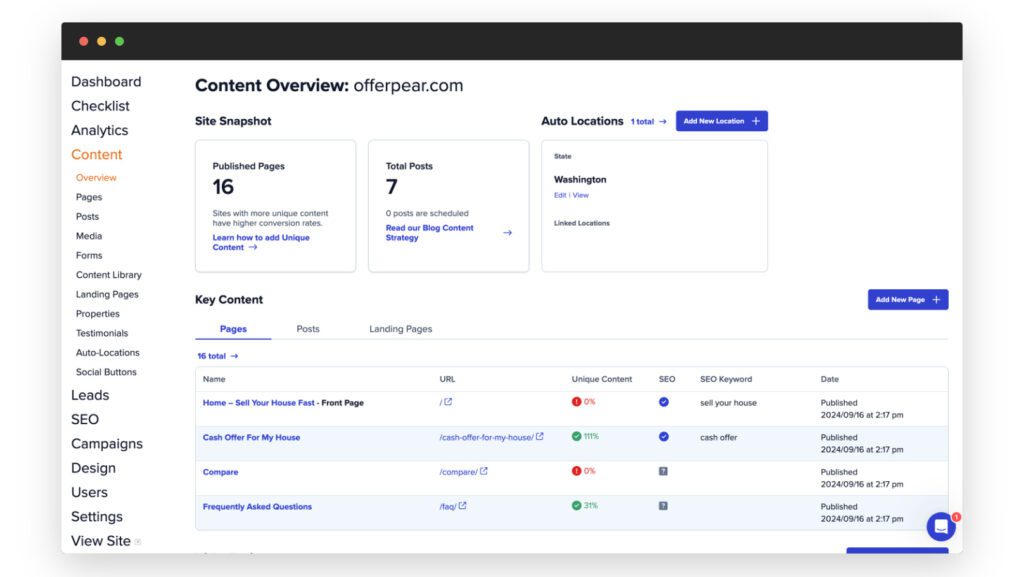Screen dimensions: 1024x577
Task: Open Read our Blog Content Strategy link
Action: (x=429, y=233)
